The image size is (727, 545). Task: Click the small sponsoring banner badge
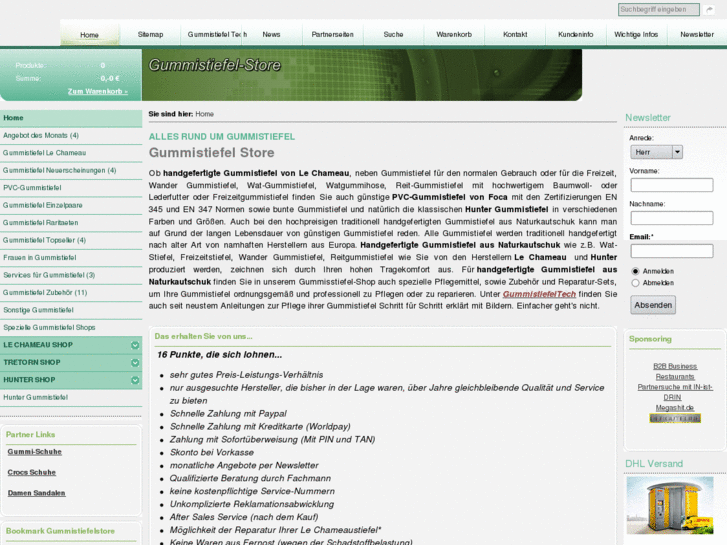675,418
